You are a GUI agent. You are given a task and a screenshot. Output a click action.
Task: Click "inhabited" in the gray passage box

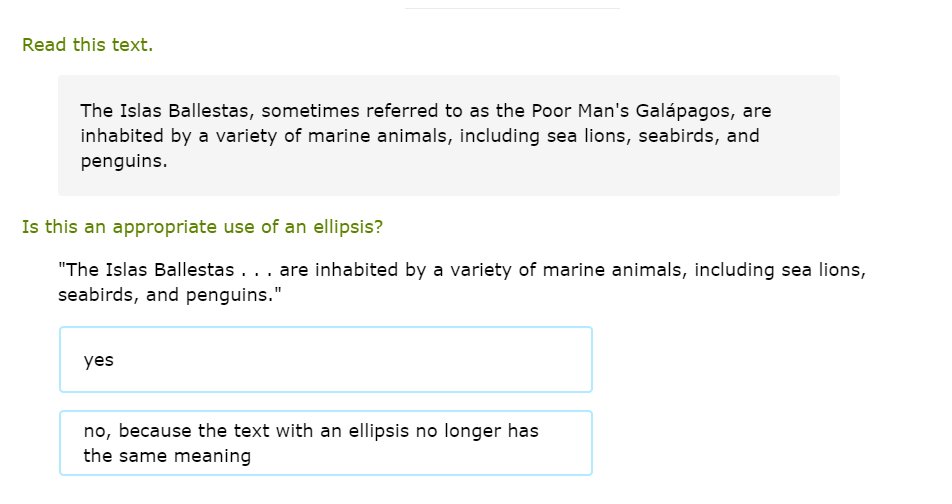click(x=120, y=136)
